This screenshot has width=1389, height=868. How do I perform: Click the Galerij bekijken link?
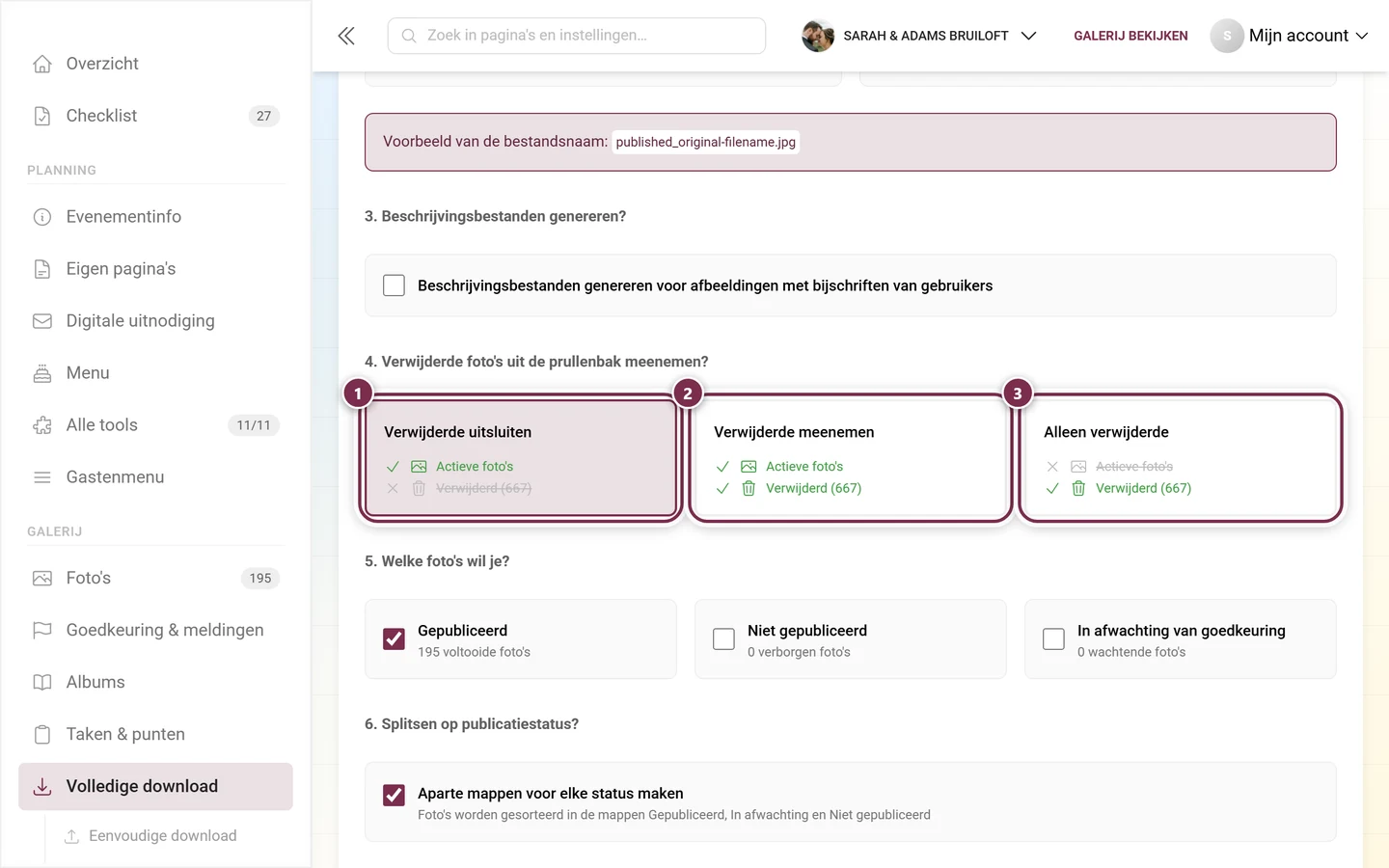1130,36
